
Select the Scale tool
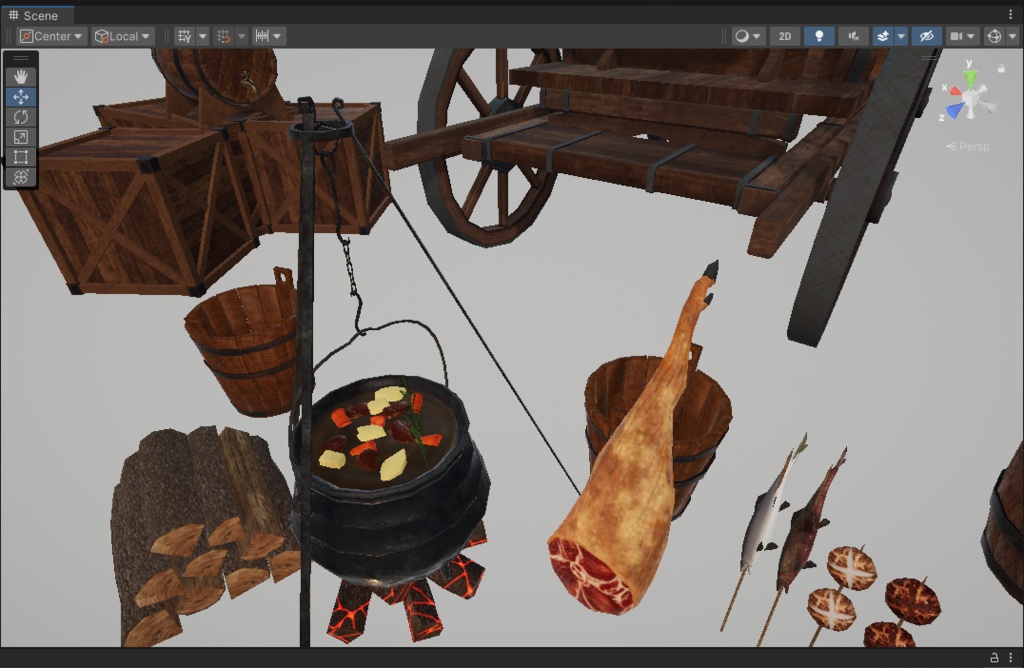(21, 137)
